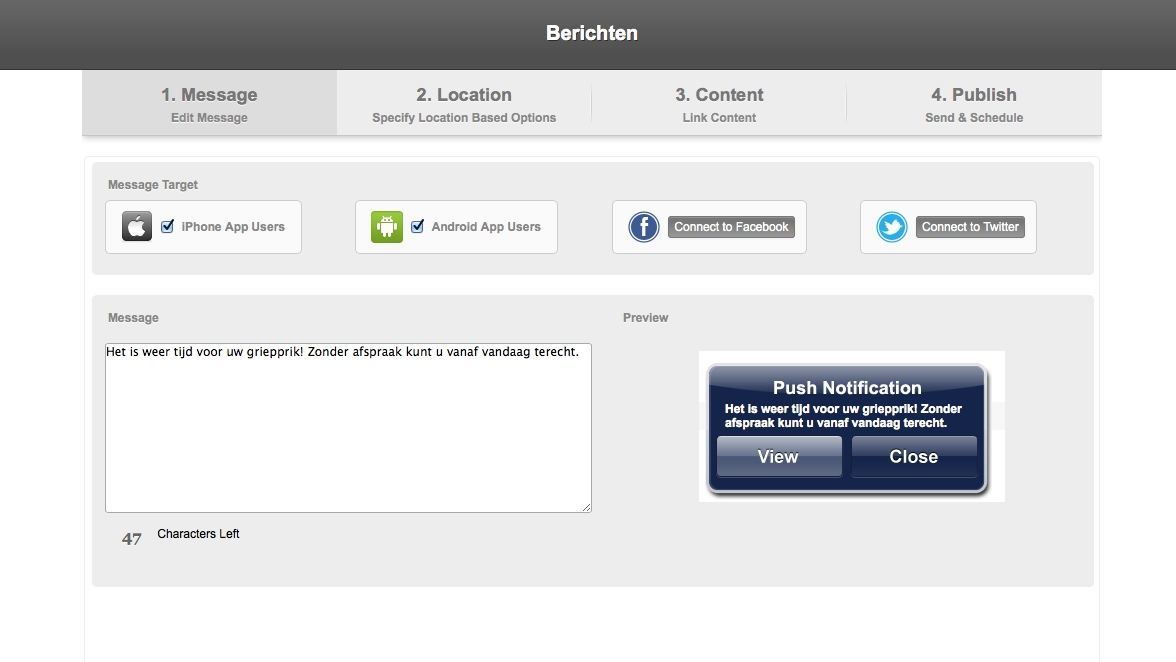Uncheck the iPhone App Users checkbox
1176x662 pixels.
coord(168,226)
